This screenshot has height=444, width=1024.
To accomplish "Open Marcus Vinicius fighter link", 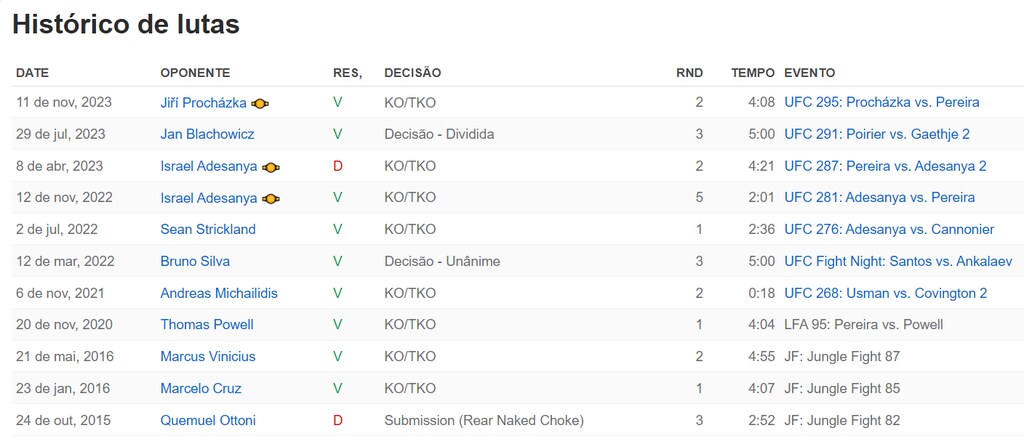I will 208,357.
